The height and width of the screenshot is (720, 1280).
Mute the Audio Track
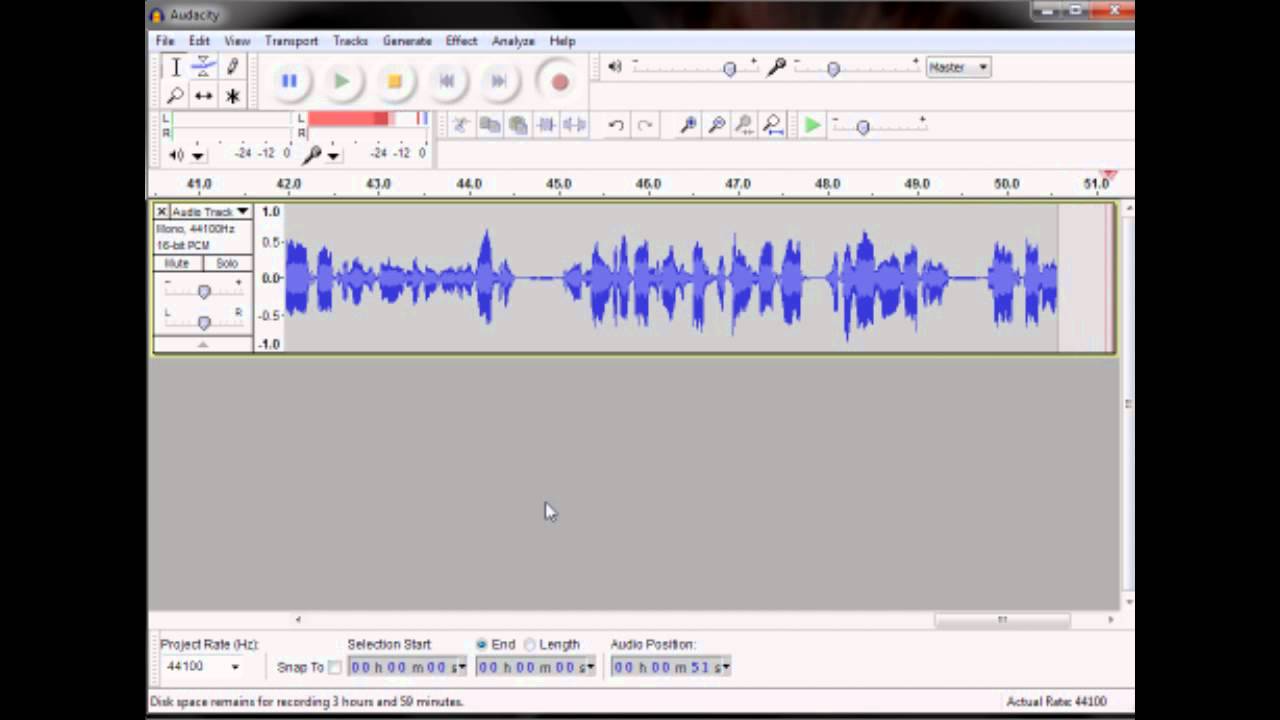tap(177, 263)
